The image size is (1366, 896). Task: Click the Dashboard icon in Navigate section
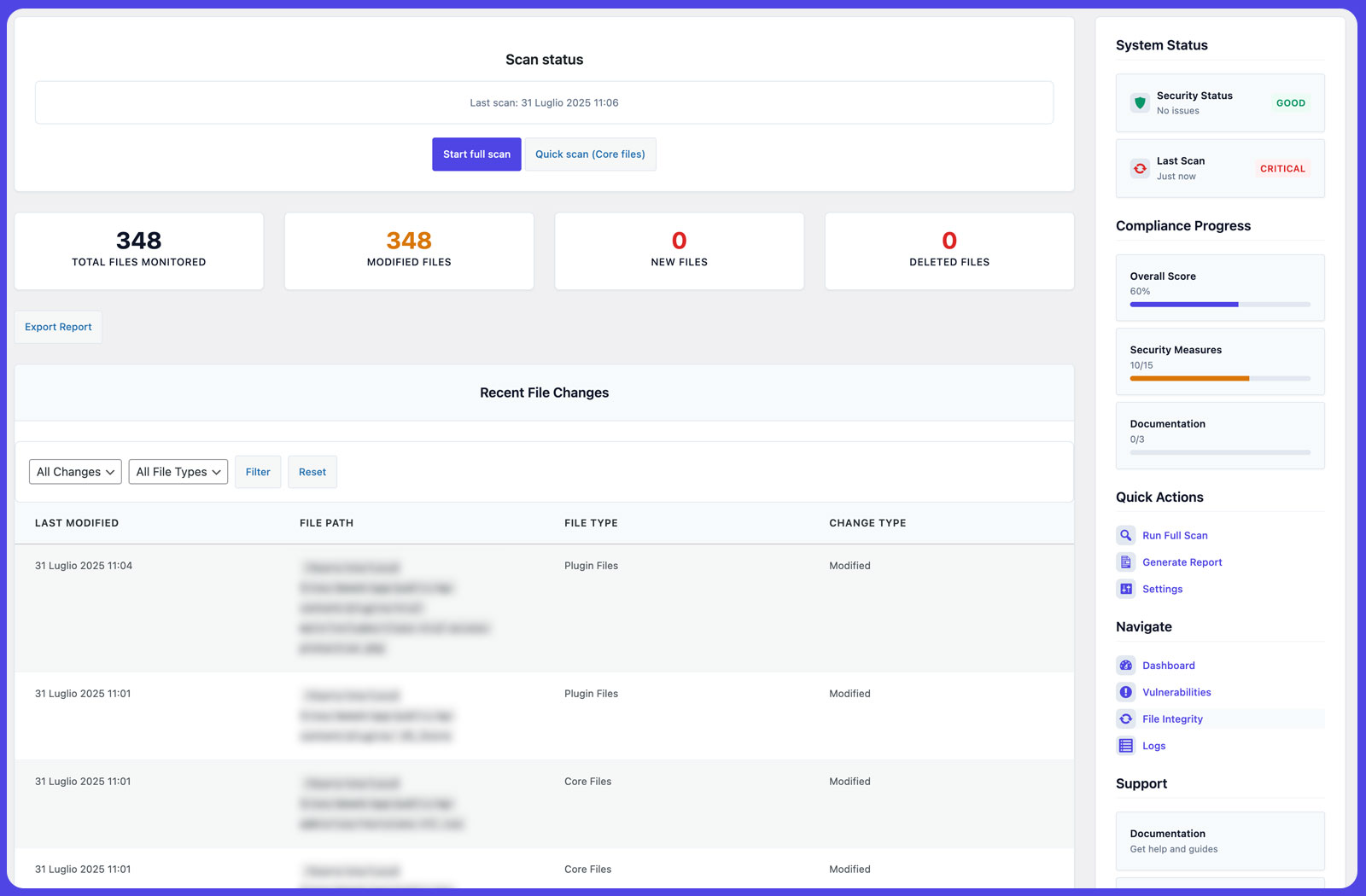tap(1124, 665)
